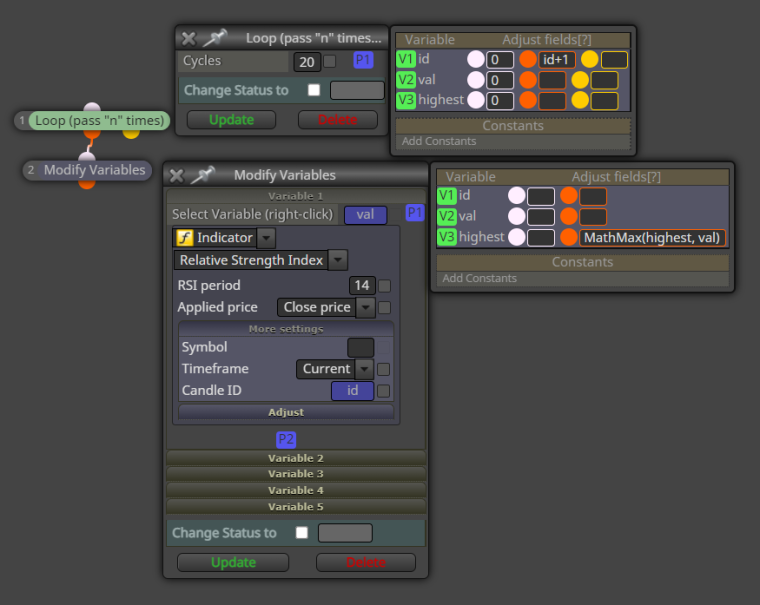The height and width of the screenshot is (605, 760).
Task: Click V3 highest badge in Loop variables panel
Action: tap(406, 100)
